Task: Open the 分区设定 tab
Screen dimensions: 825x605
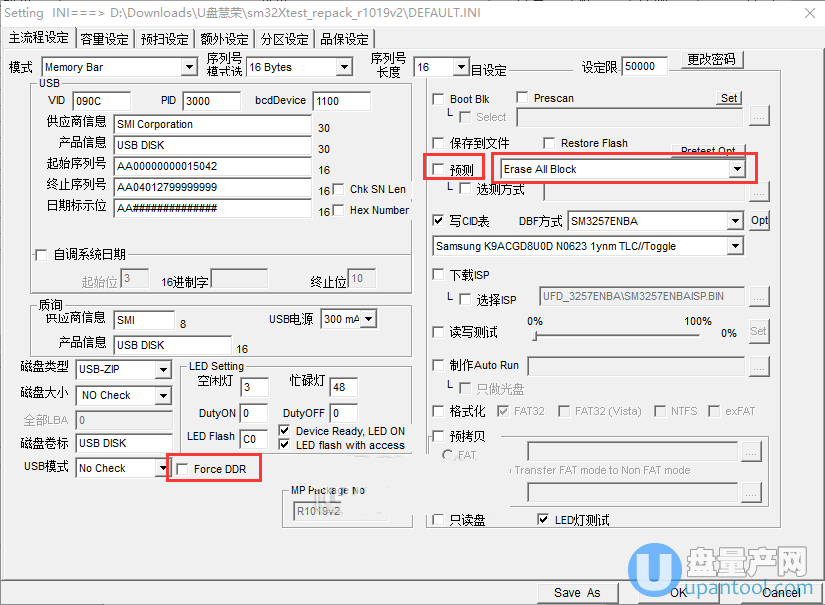Action: point(285,39)
